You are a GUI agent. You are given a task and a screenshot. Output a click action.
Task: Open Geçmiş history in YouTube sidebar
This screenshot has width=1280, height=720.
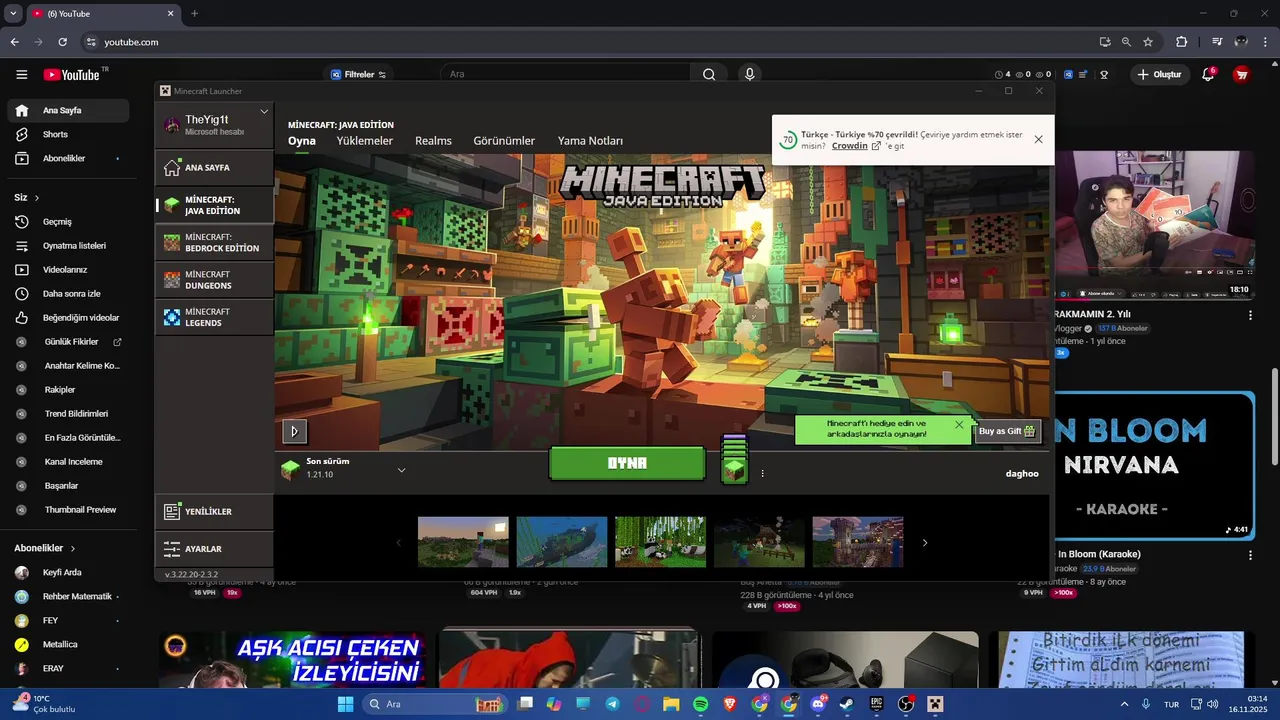pos(68,222)
